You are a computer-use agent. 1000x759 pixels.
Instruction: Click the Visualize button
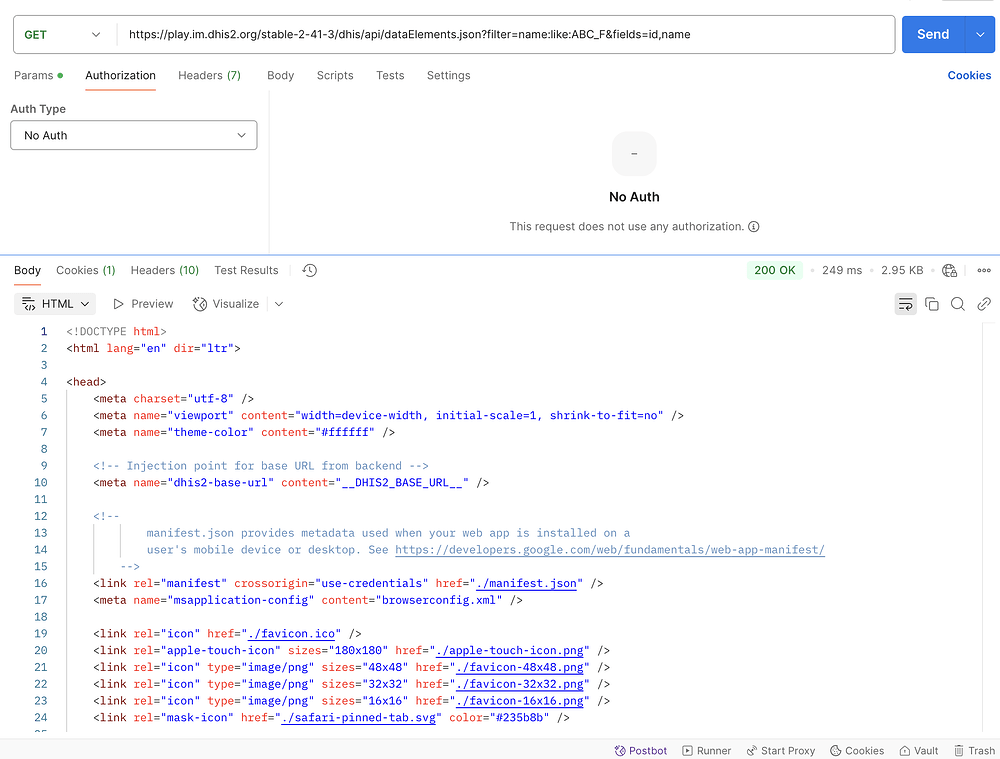point(226,304)
